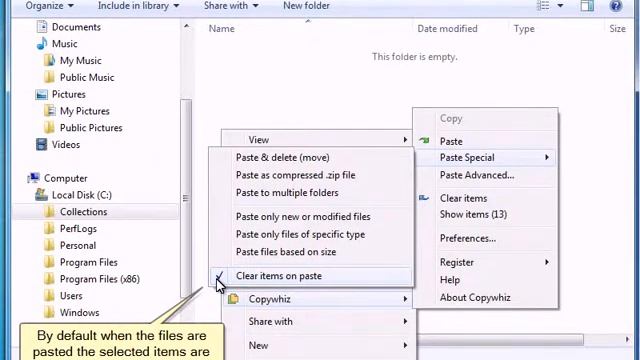Toggle the Clear items on paste checkmark
This screenshot has height=360, width=640.
pos(220,276)
